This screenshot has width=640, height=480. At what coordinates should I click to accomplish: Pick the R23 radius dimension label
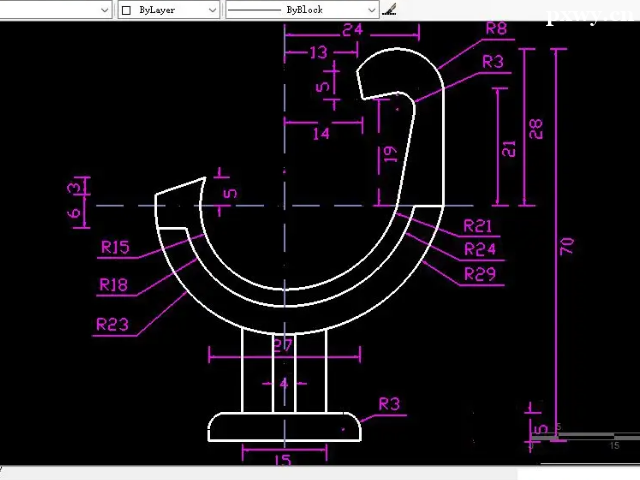[x=112, y=324]
